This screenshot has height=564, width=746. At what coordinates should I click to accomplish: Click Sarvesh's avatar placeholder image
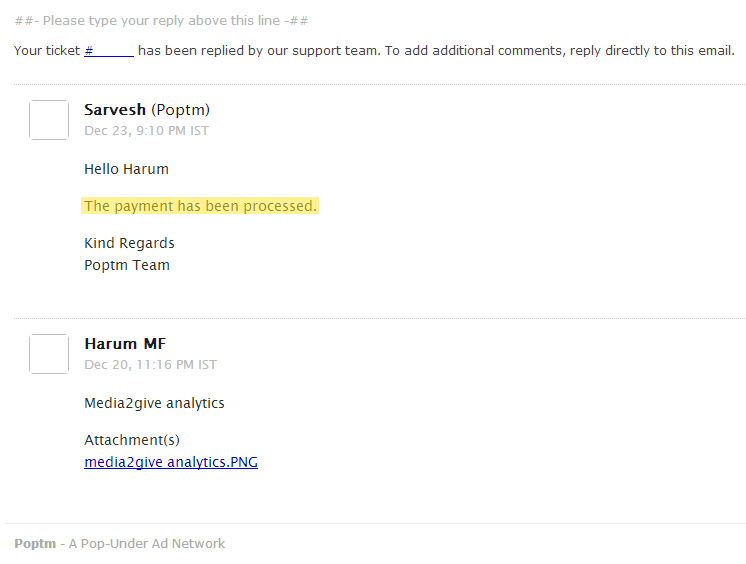[x=49, y=120]
